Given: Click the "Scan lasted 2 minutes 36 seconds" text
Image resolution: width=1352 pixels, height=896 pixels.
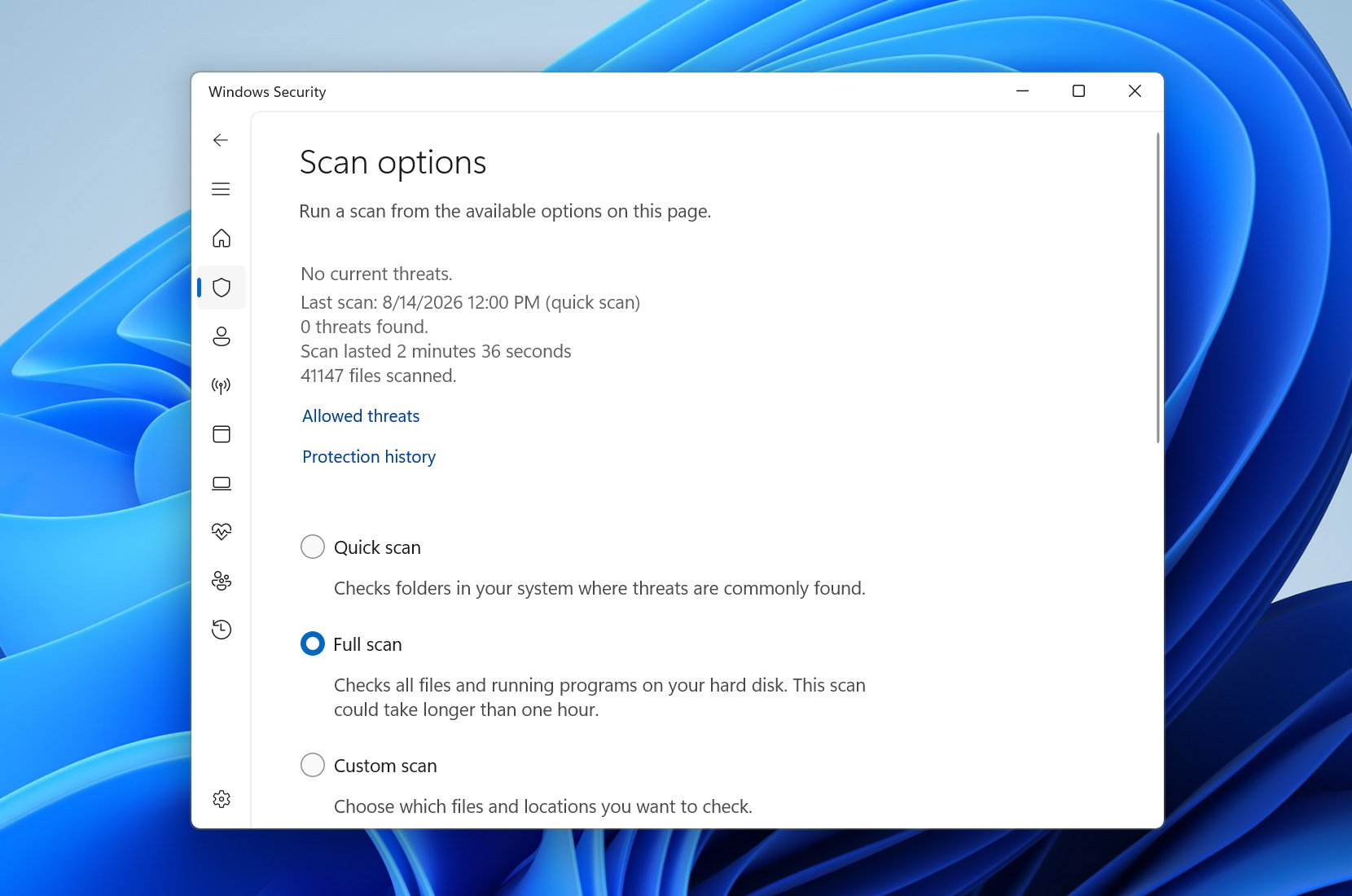Looking at the screenshot, I should point(436,352).
